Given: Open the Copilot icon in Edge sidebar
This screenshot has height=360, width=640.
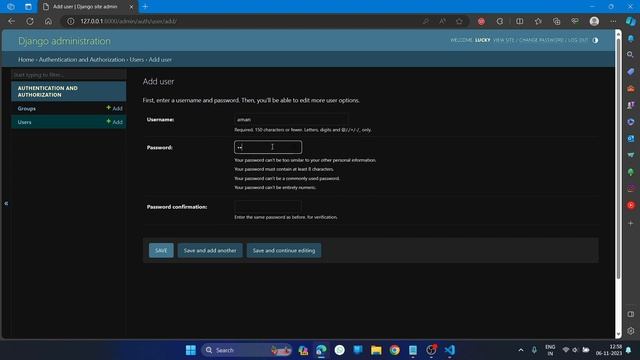Looking at the screenshot, I should (631, 21).
